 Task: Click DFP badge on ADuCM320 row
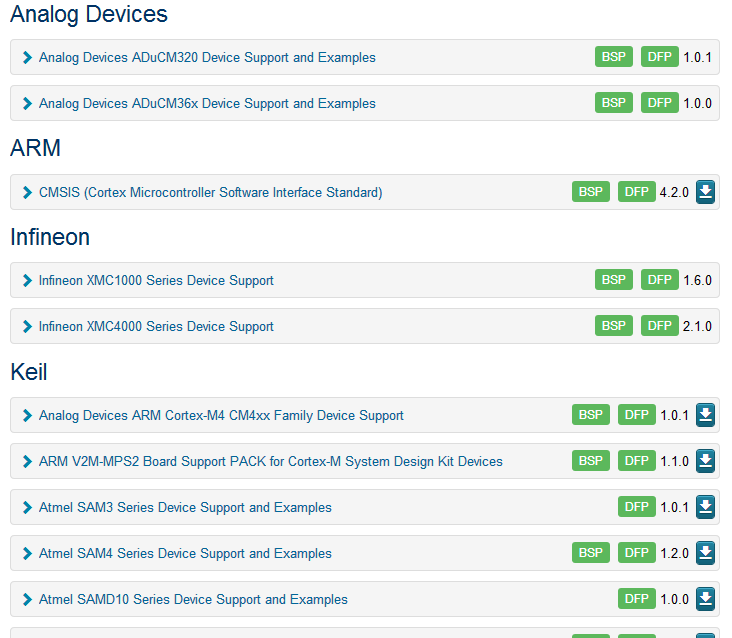pos(660,56)
